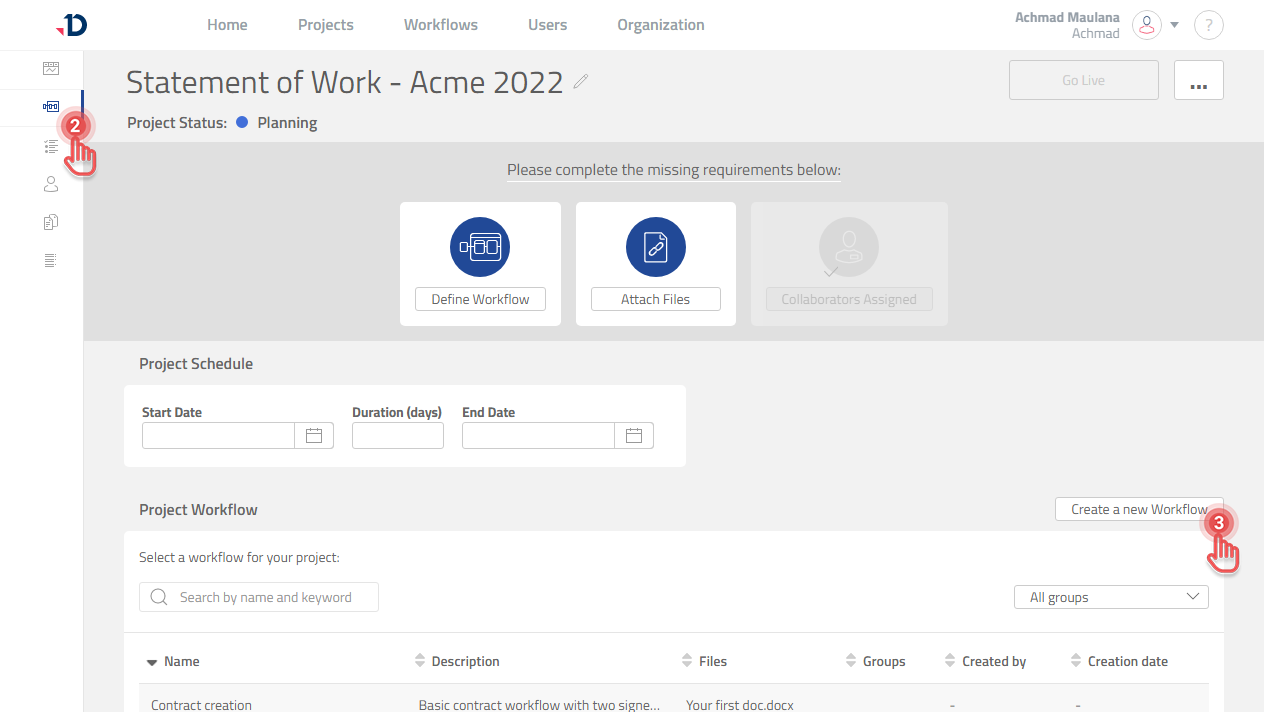The image size is (1264, 712).
Task: Click the Attach Files pencil document icon
Action: tap(655, 246)
